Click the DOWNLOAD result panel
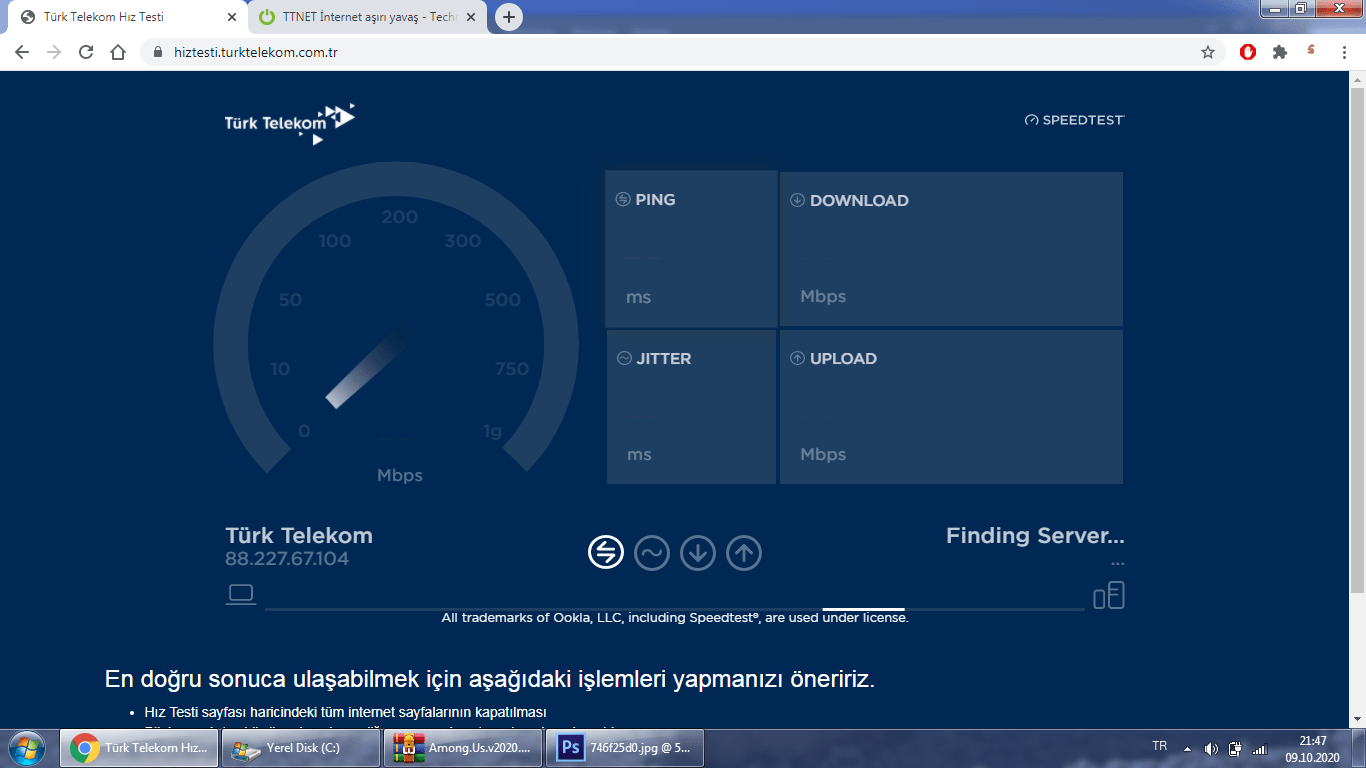Image resolution: width=1366 pixels, height=768 pixels. point(951,249)
